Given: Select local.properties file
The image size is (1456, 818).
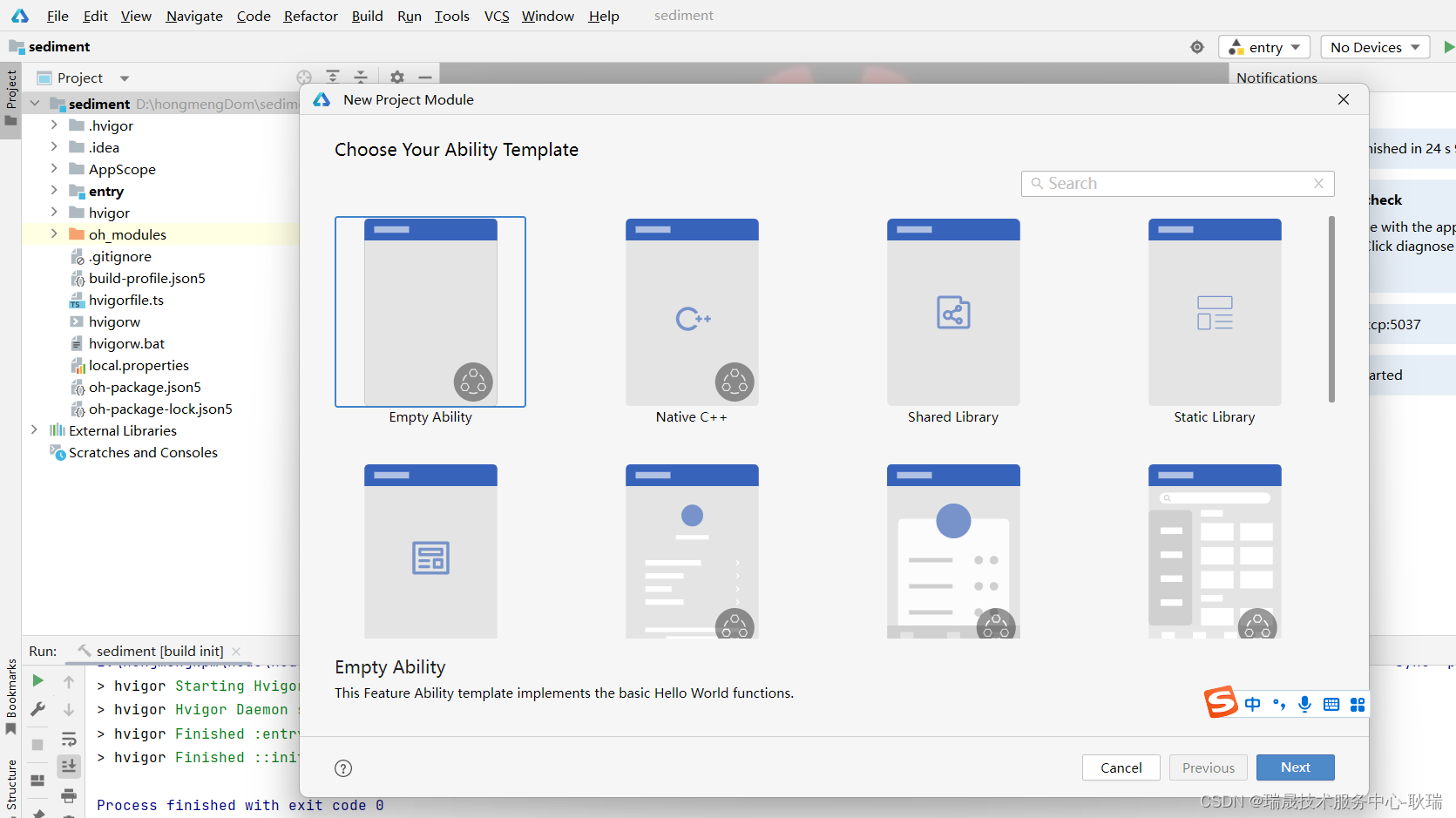Looking at the screenshot, I should tap(139, 365).
